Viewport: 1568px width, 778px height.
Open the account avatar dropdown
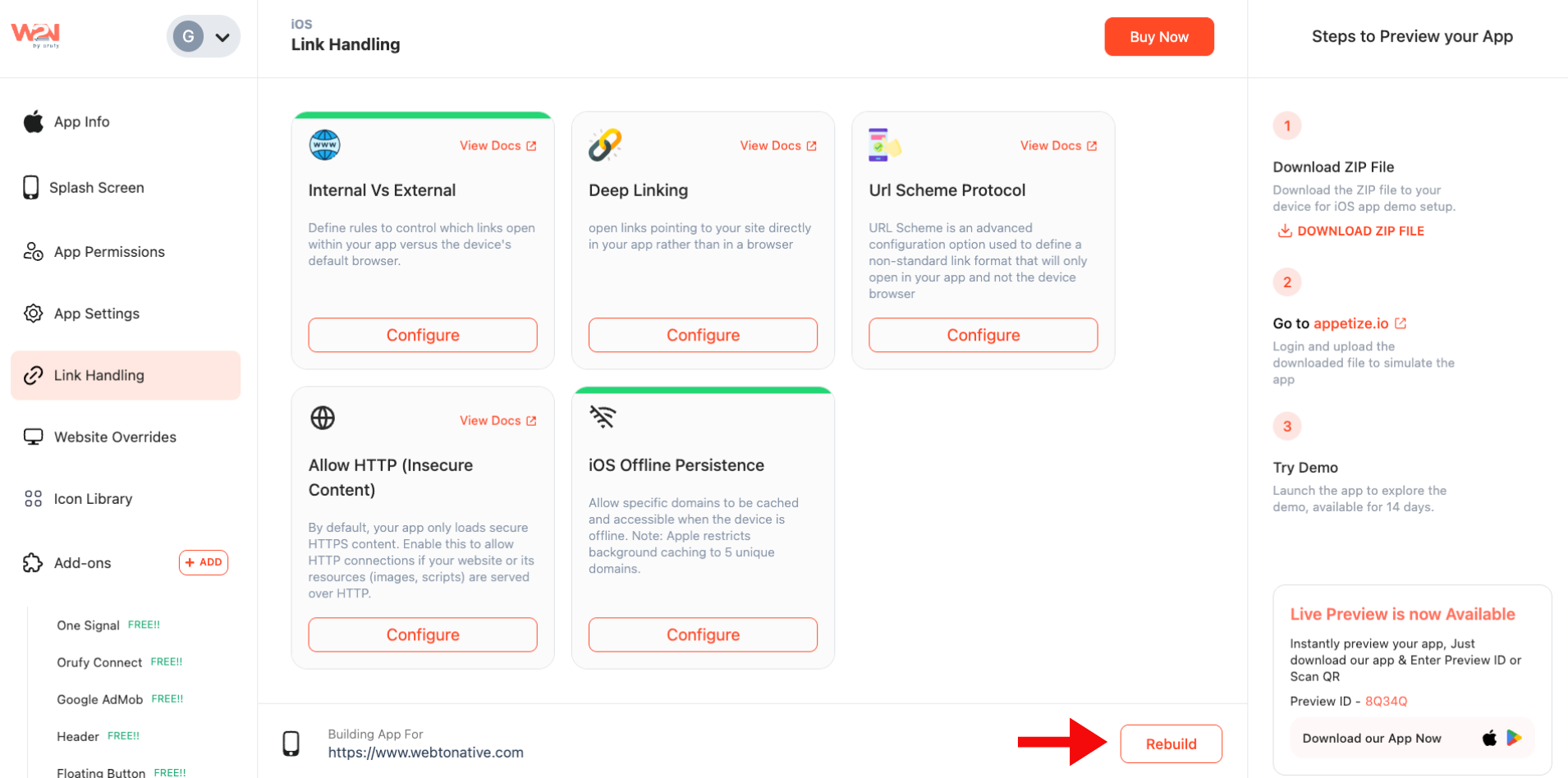coord(204,36)
